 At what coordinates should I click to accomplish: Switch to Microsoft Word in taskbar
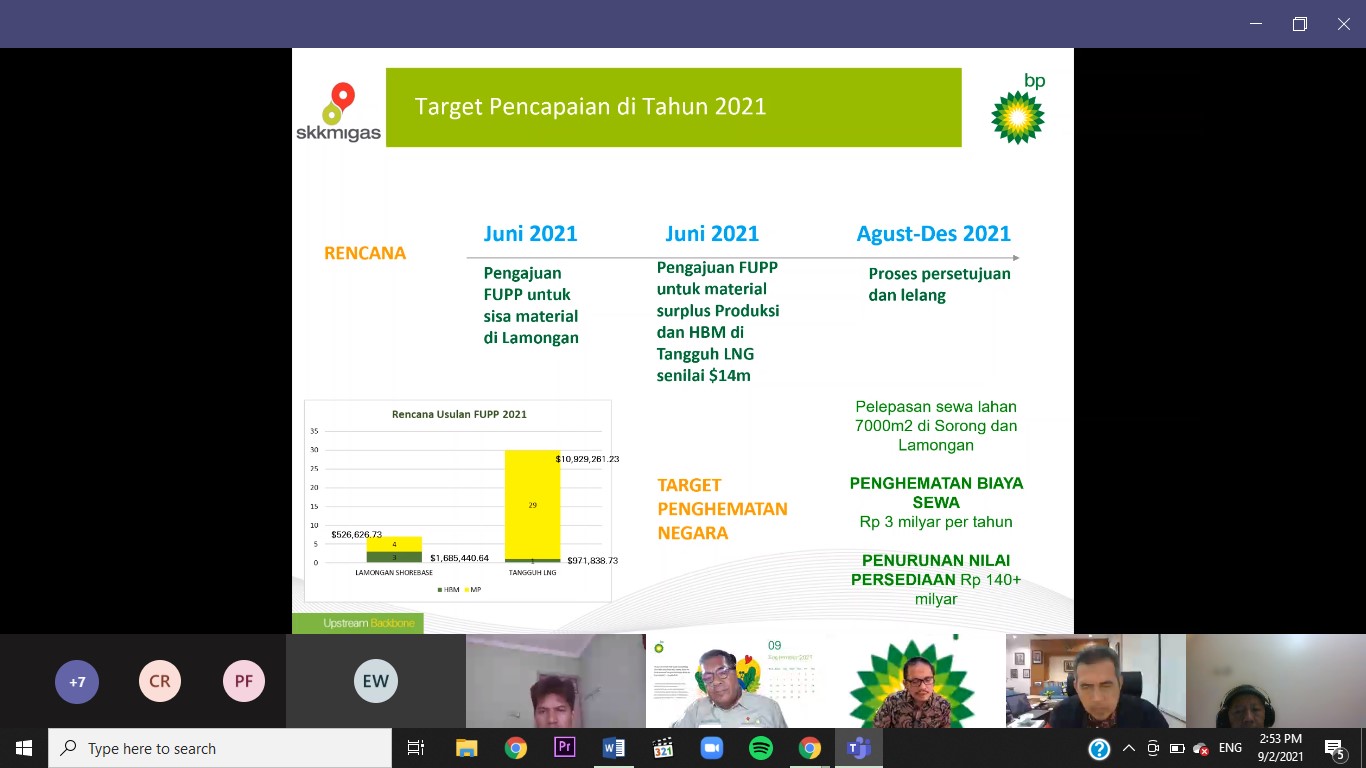[613, 748]
